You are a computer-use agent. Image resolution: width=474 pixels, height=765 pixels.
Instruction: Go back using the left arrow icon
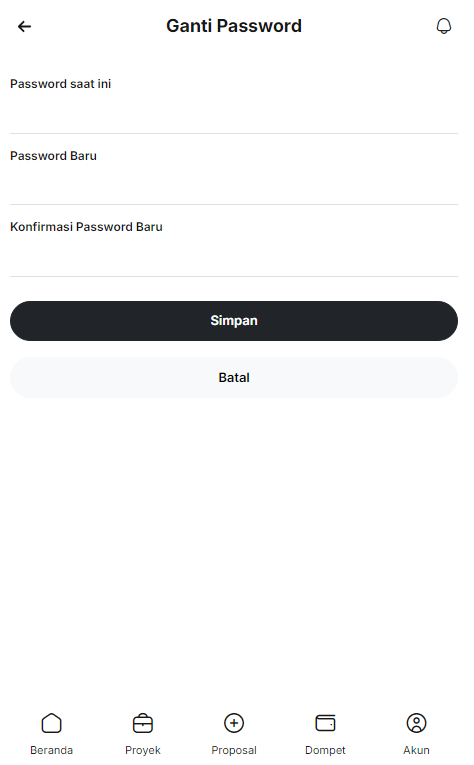(x=24, y=26)
